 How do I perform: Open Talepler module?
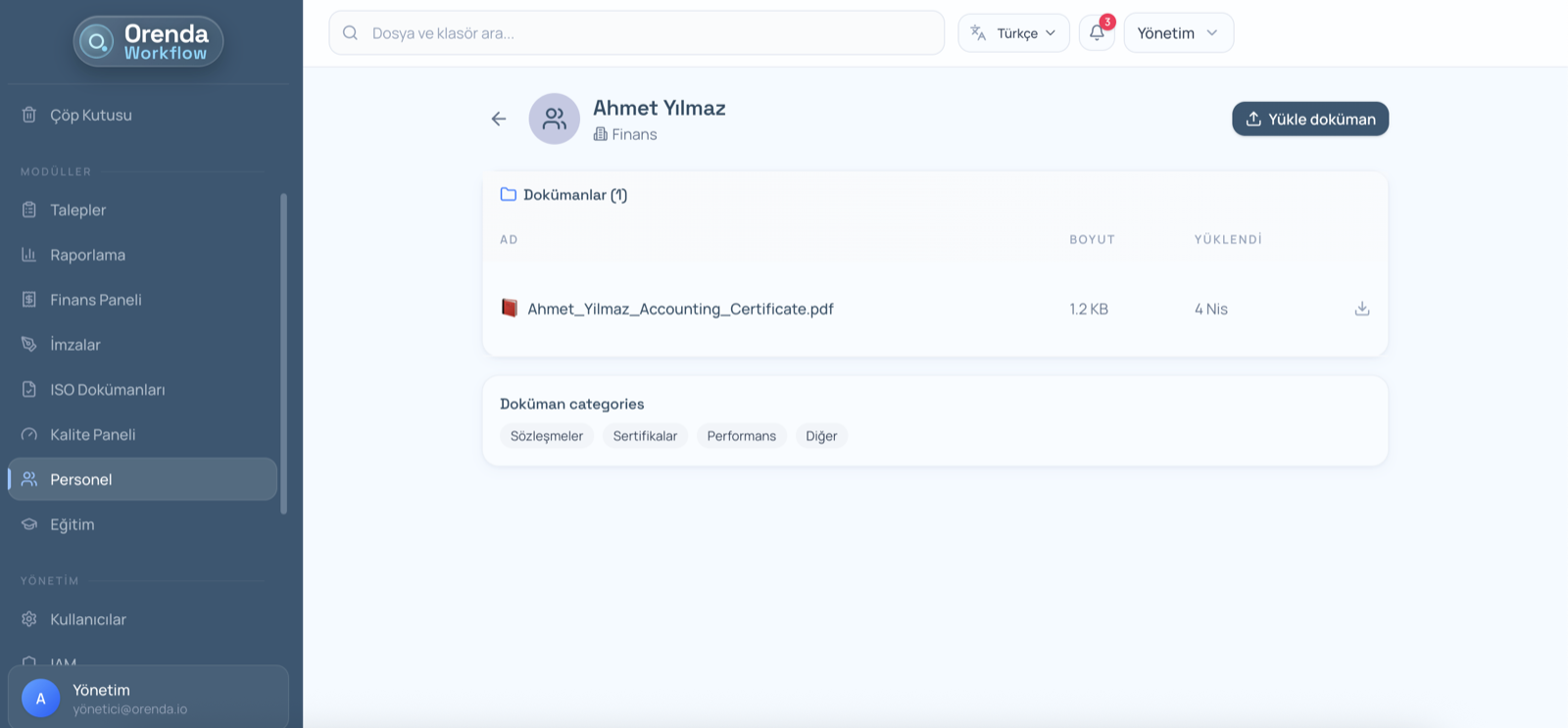(x=142, y=210)
